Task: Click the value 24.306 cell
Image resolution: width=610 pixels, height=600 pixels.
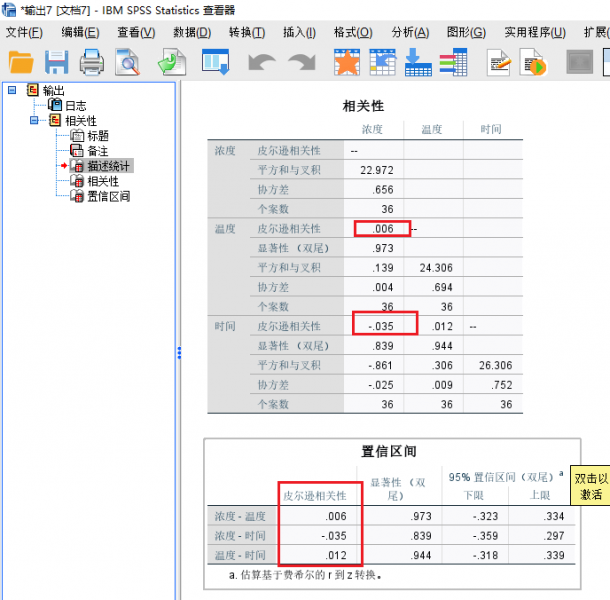Action: coord(436,268)
